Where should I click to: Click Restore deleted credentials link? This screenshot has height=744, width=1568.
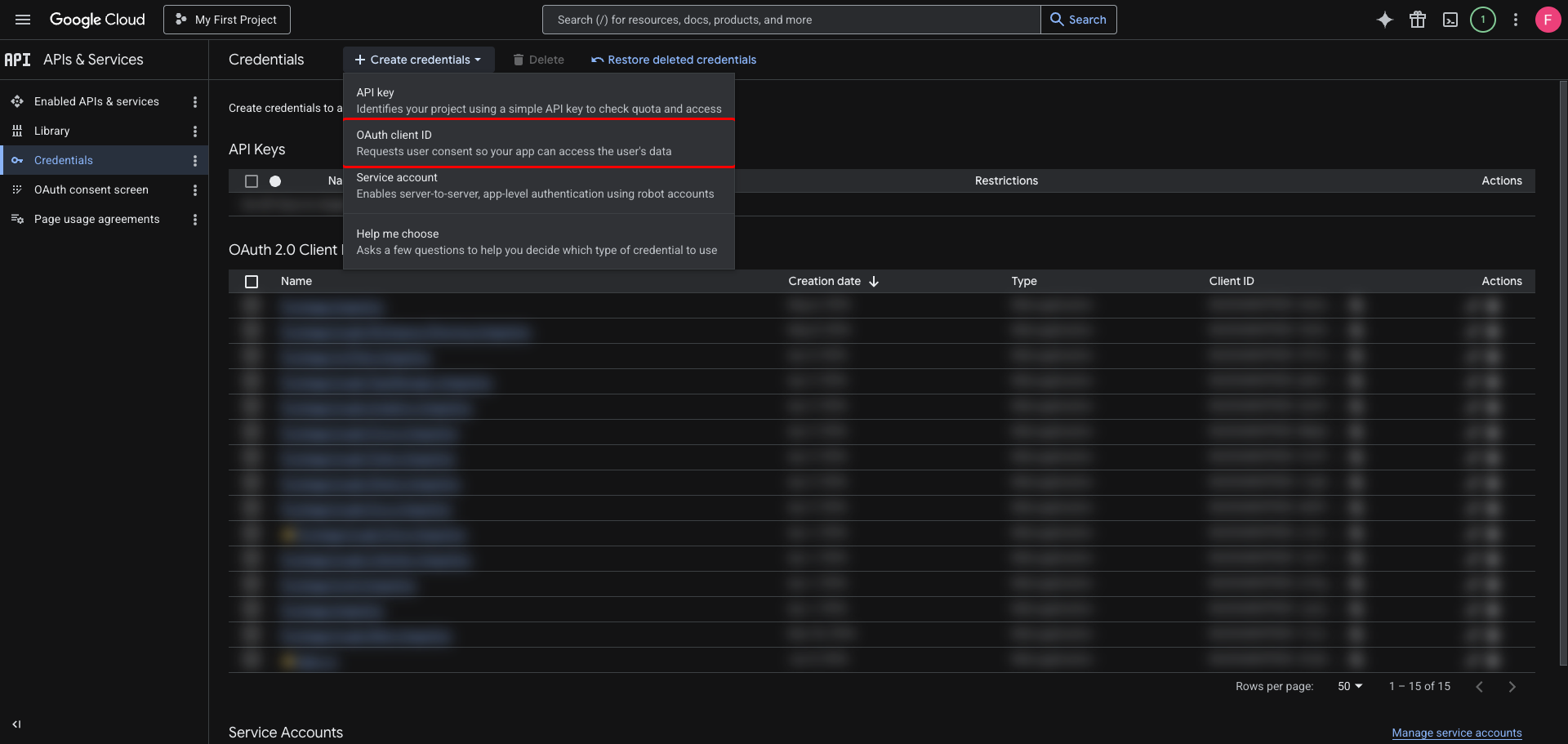(674, 60)
